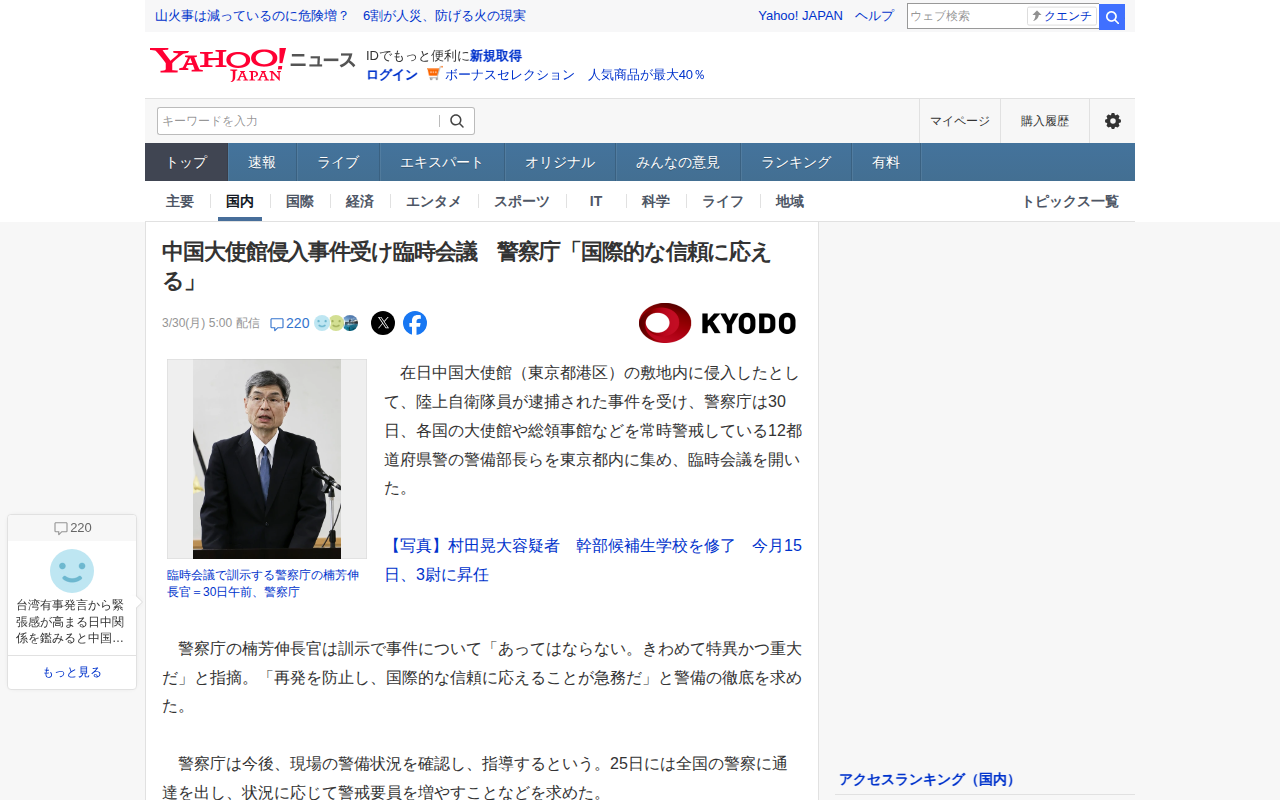Image resolution: width=1280 pixels, height=800 pixels.
Task: Select the ライフ category
Action: 723,201
